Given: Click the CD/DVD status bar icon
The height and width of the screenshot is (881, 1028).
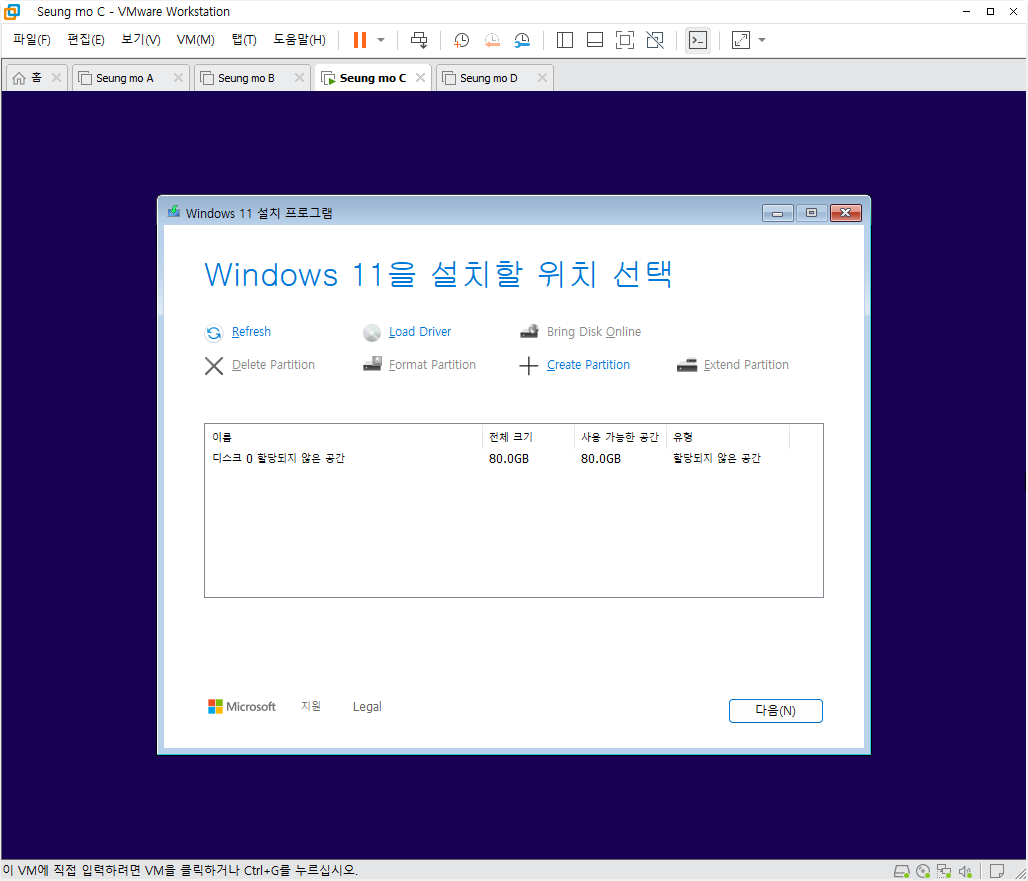Looking at the screenshot, I should coord(923,871).
